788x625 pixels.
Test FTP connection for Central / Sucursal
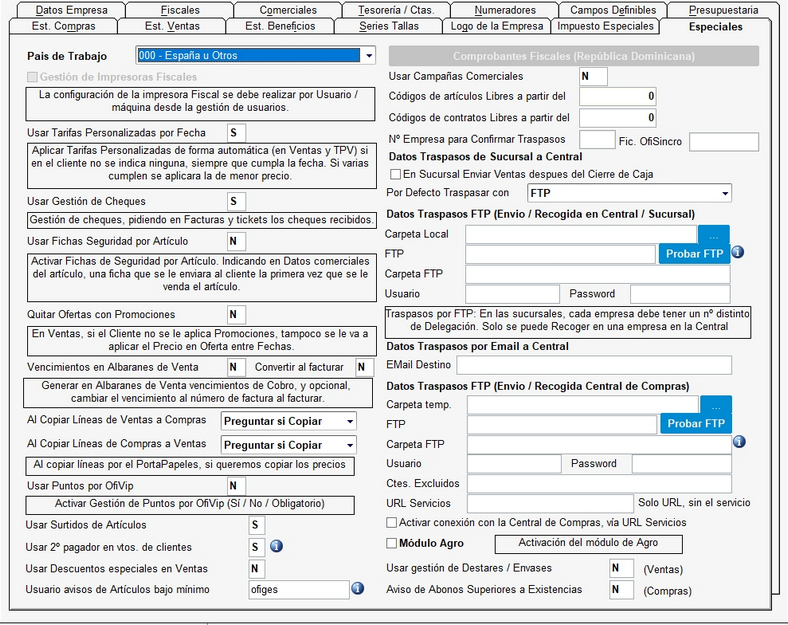(x=695, y=254)
